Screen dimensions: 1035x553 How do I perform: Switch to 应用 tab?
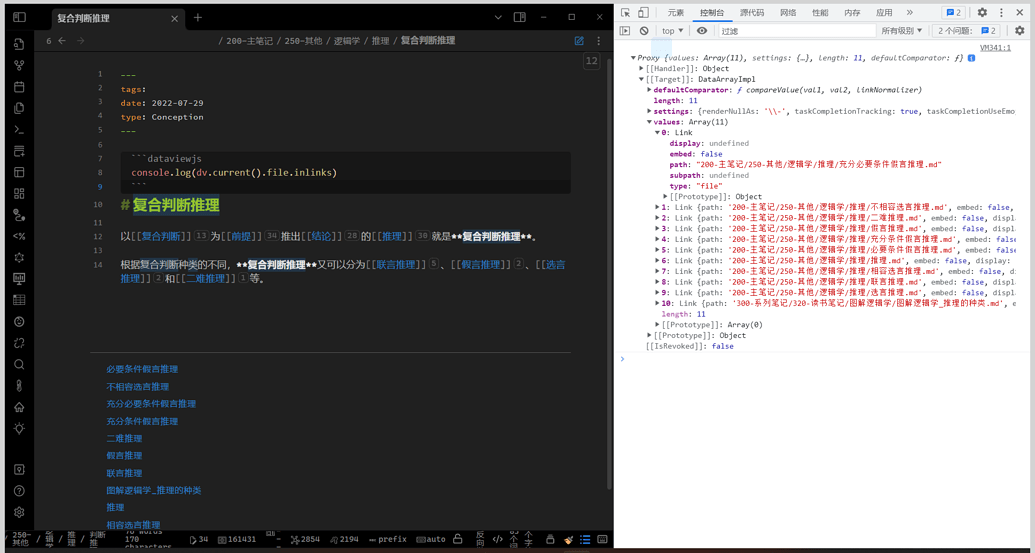click(x=884, y=12)
